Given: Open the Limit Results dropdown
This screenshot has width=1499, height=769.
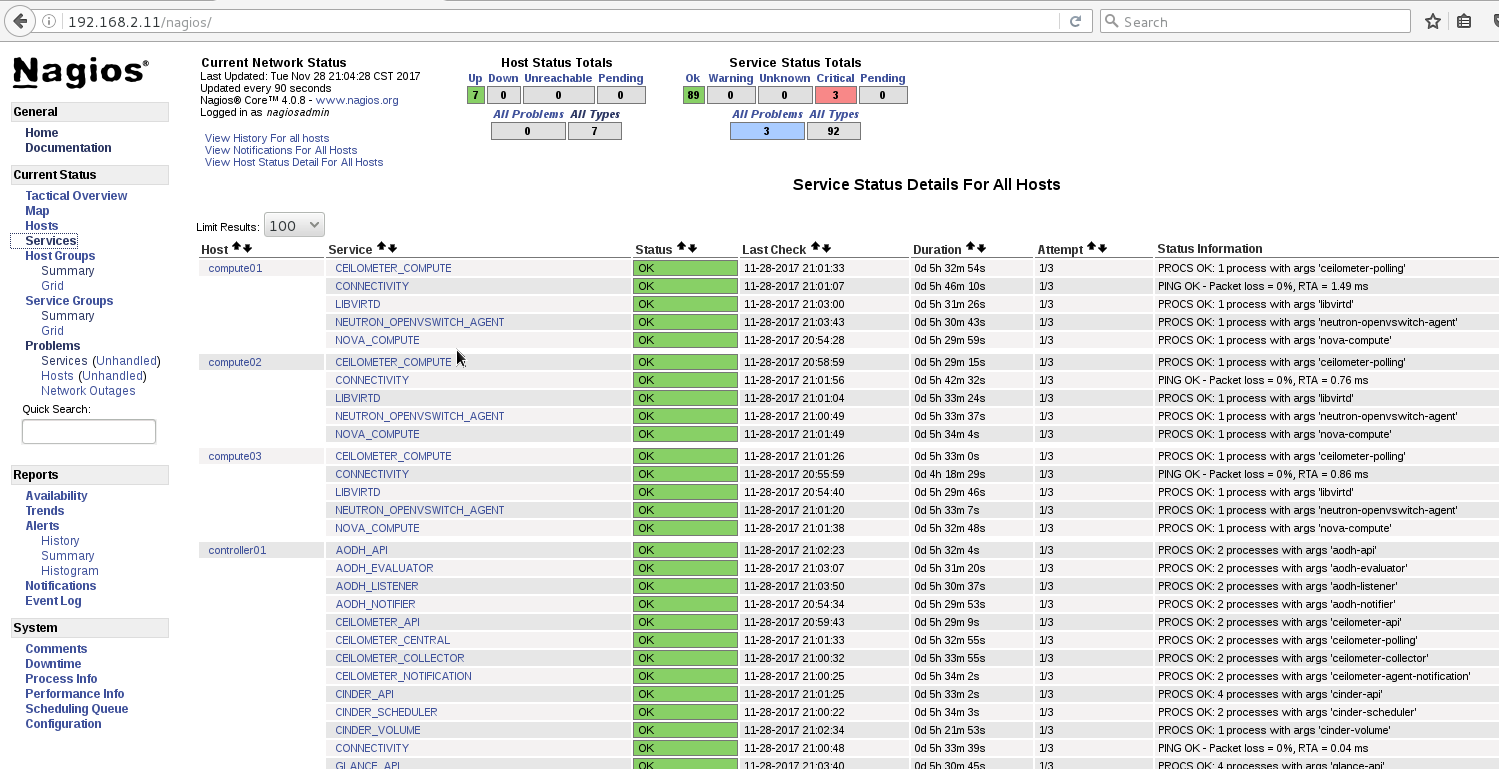Looking at the screenshot, I should pyautogui.click(x=294, y=225).
